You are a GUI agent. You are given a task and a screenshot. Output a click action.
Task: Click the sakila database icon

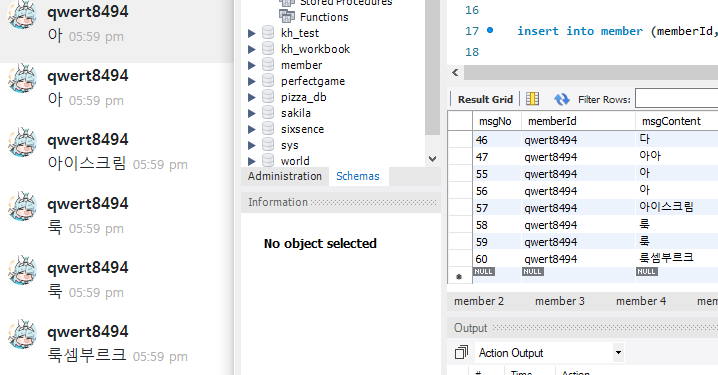[x=268, y=113]
